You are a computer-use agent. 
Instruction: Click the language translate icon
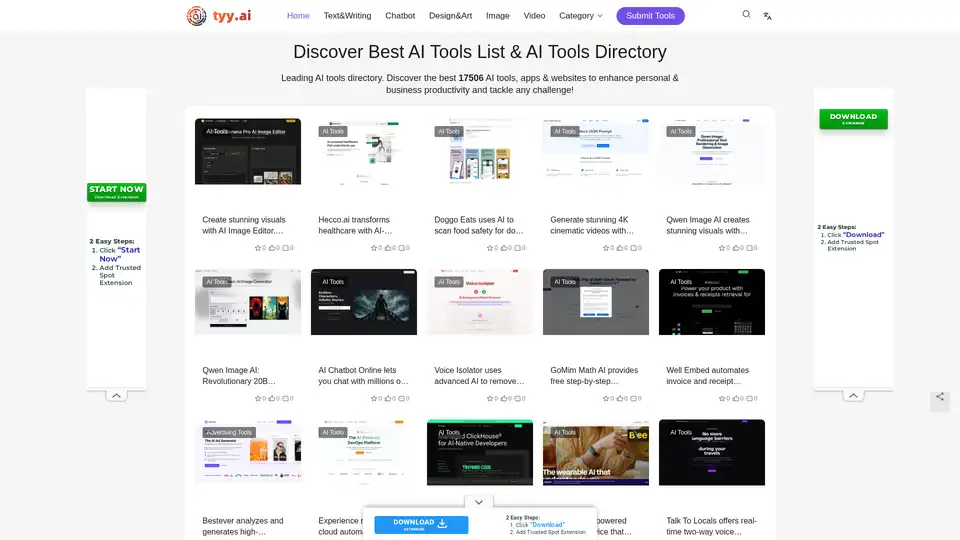click(x=767, y=16)
